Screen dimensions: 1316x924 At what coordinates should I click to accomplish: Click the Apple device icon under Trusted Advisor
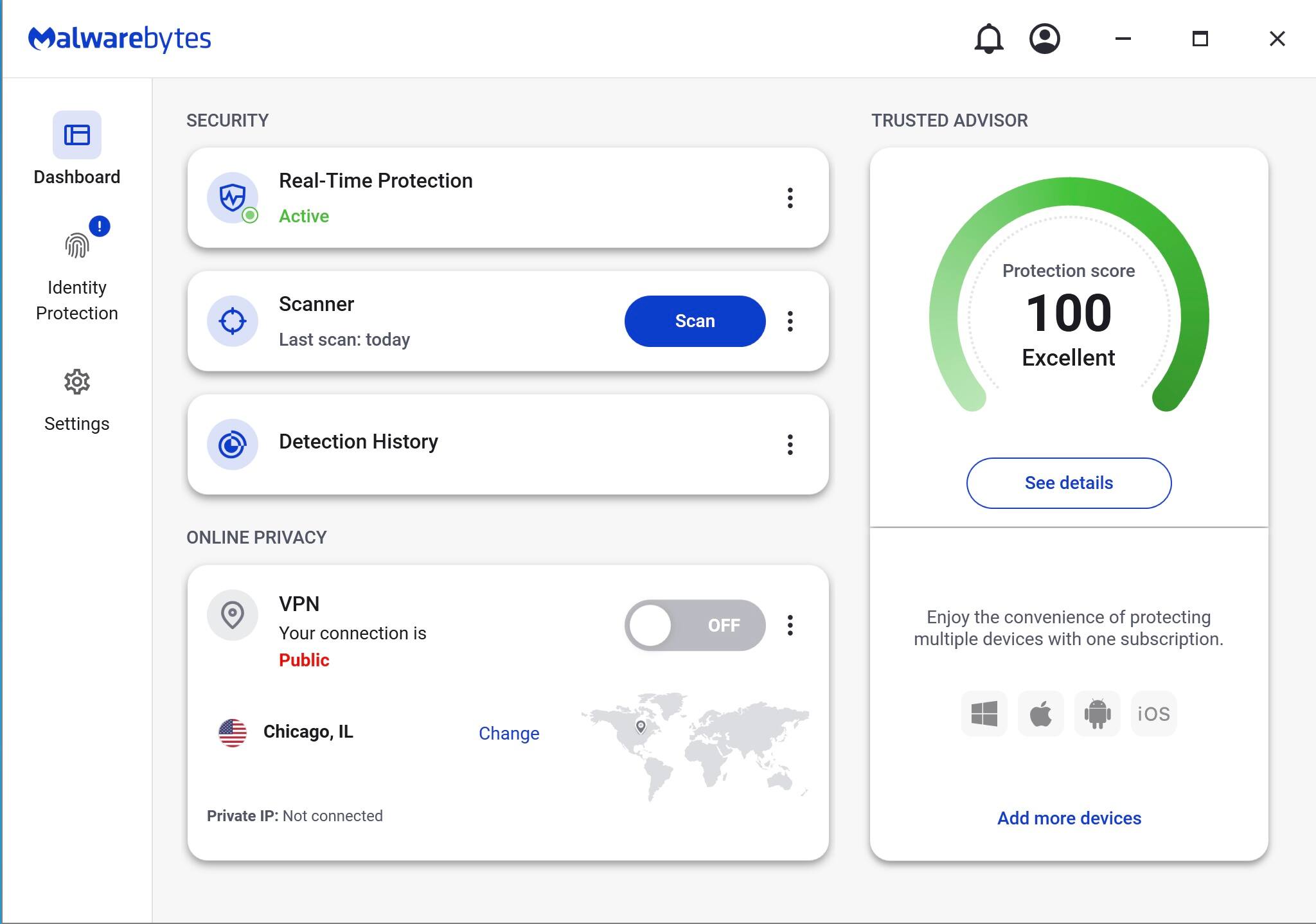(x=1040, y=713)
